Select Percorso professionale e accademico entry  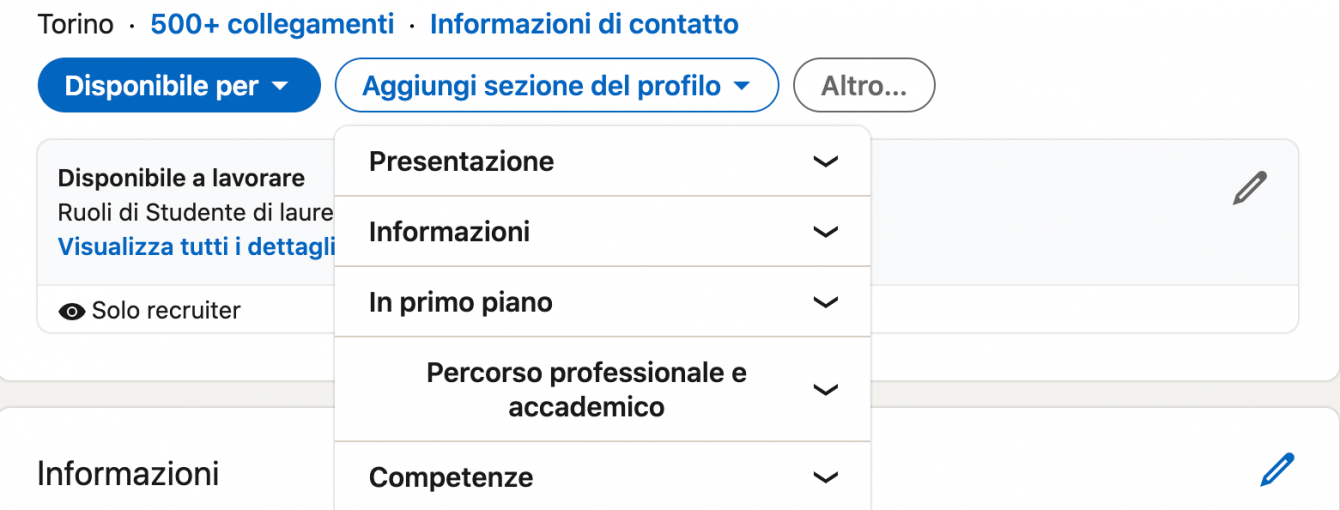click(x=602, y=390)
